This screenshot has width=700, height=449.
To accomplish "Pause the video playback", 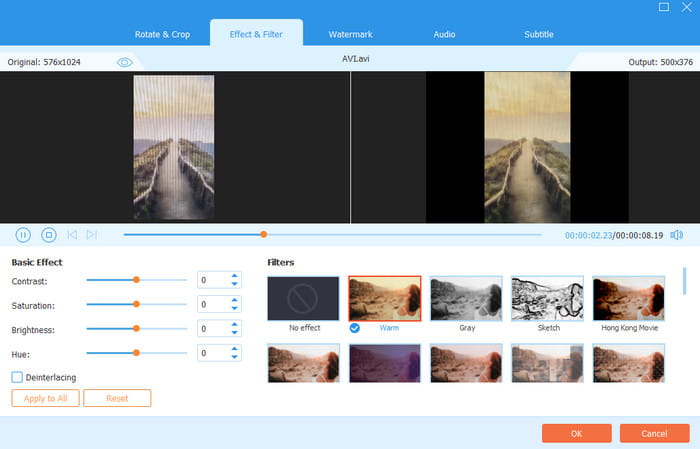I will tap(23, 235).
